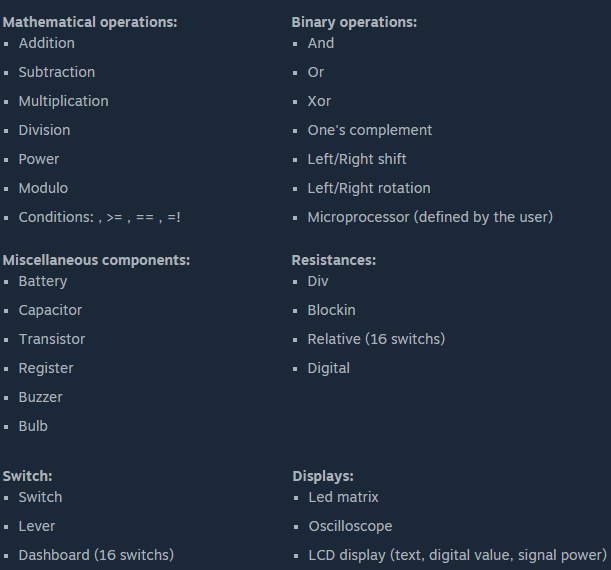Screen dimensions: 611x570
Task: Click the Left/Right rotation item
Action: (369, 188)
